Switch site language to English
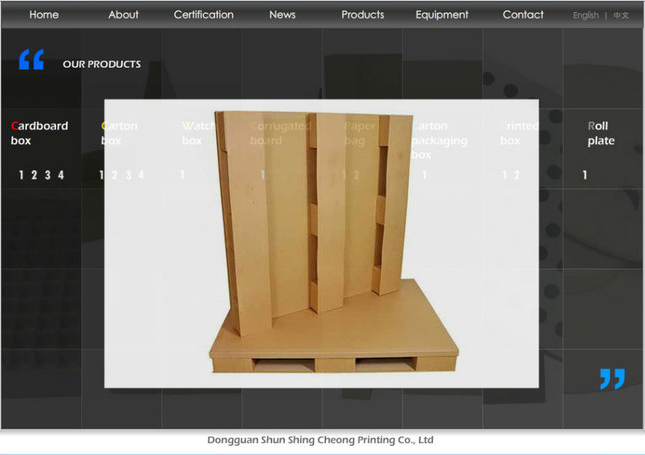Viewport: 645px width, 455px height. [586, 16]
